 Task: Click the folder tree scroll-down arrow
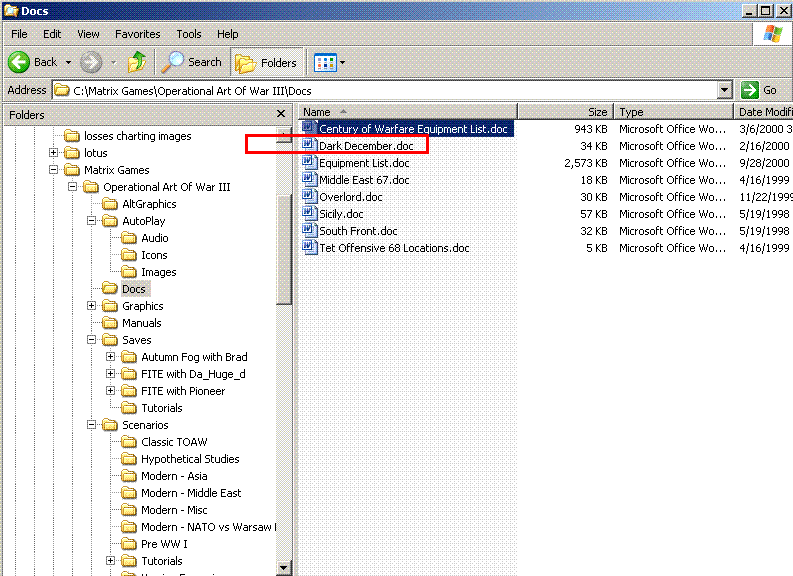(x=284, y=568)
